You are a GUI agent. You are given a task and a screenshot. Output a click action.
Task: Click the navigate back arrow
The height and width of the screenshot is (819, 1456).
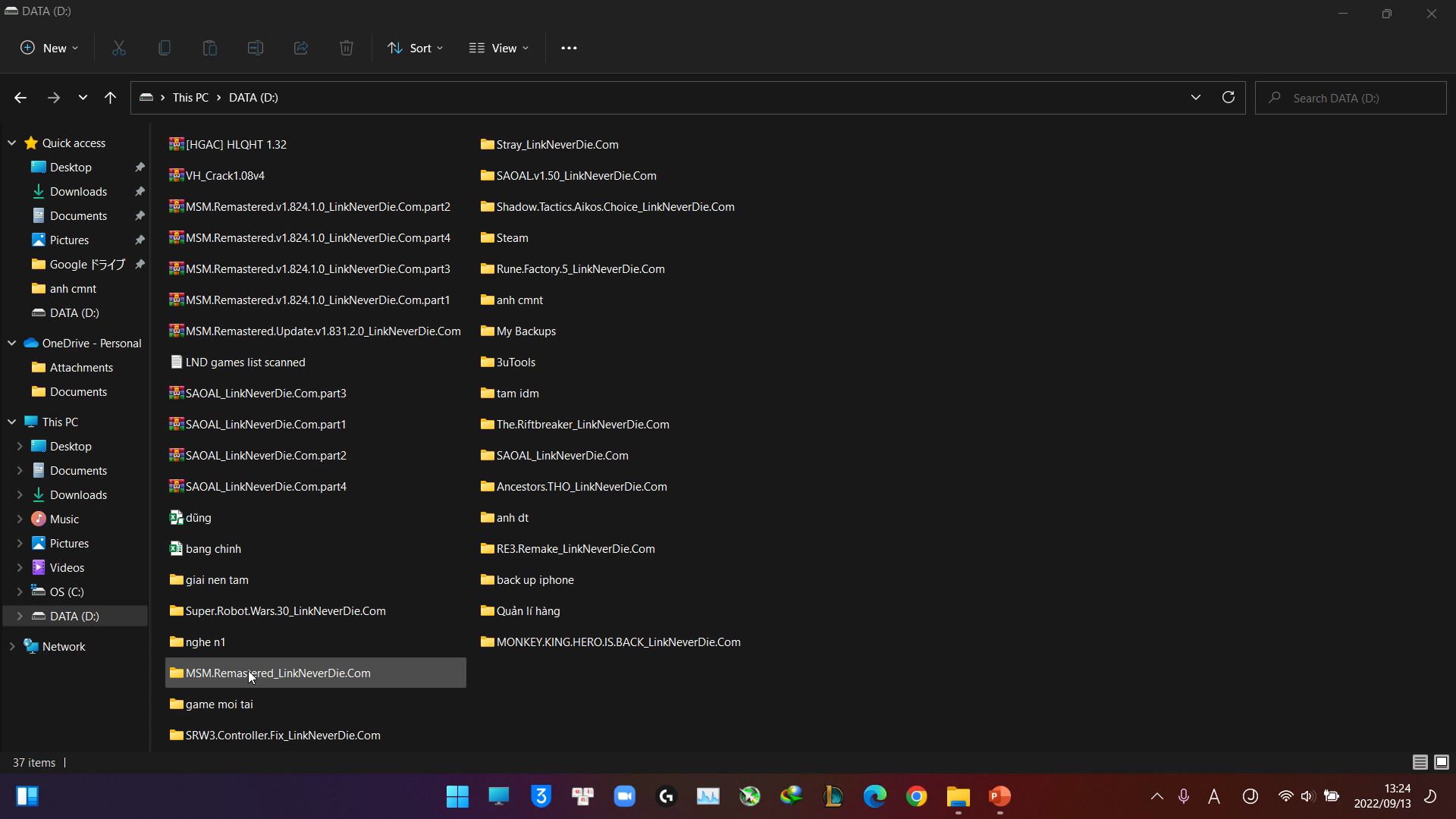click(20, 97)
